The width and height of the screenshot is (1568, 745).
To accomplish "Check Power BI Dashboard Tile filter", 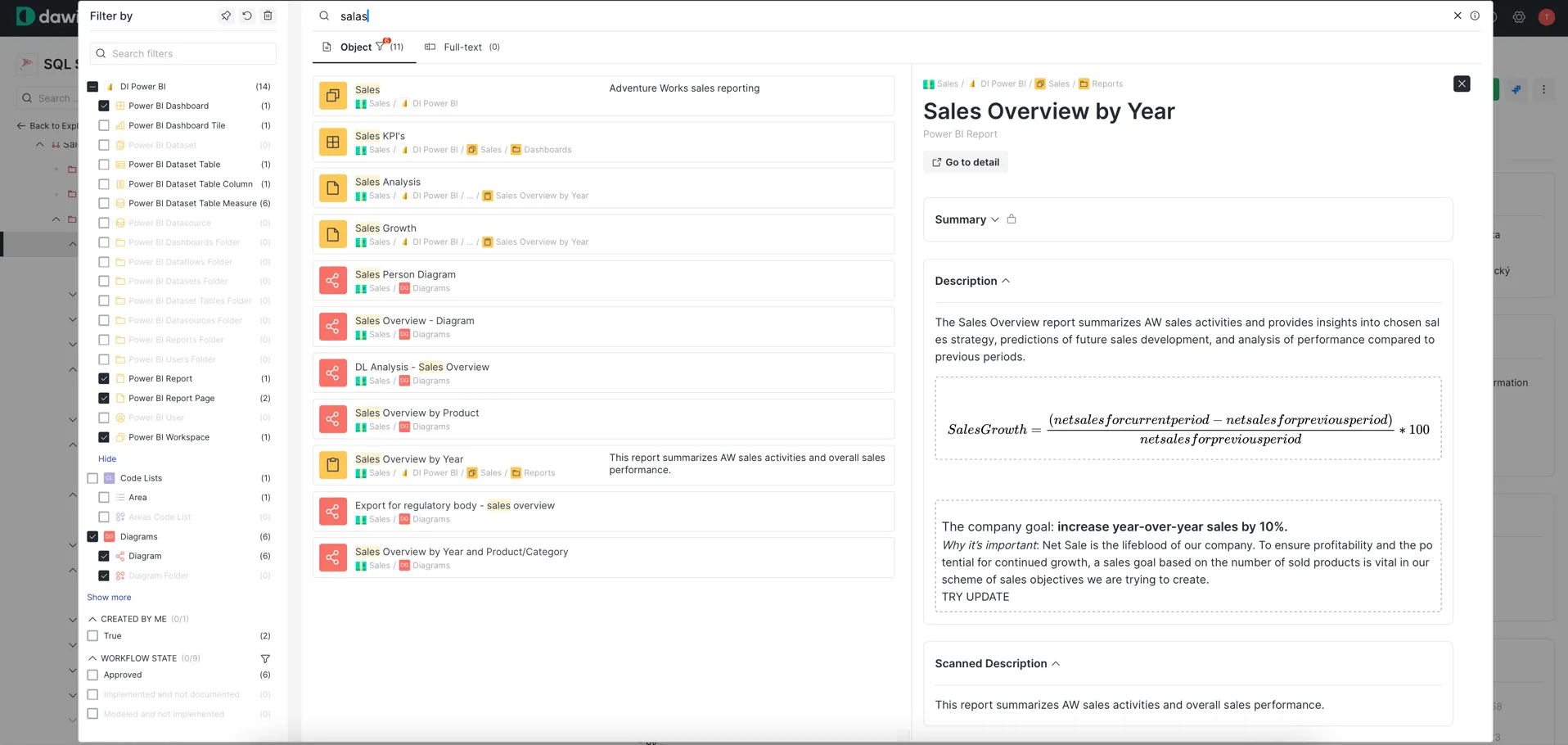I will click(104, 125).
